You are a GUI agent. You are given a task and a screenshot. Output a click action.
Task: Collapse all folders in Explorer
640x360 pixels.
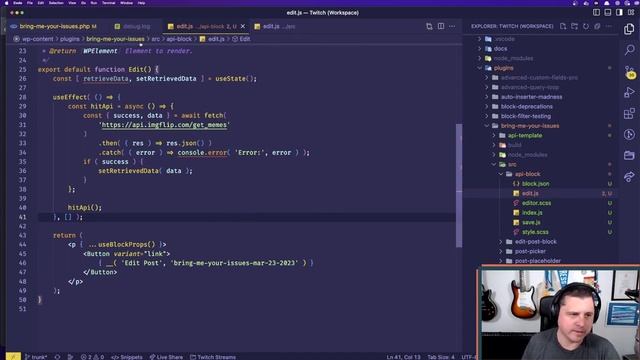click(x=597, y=26)
